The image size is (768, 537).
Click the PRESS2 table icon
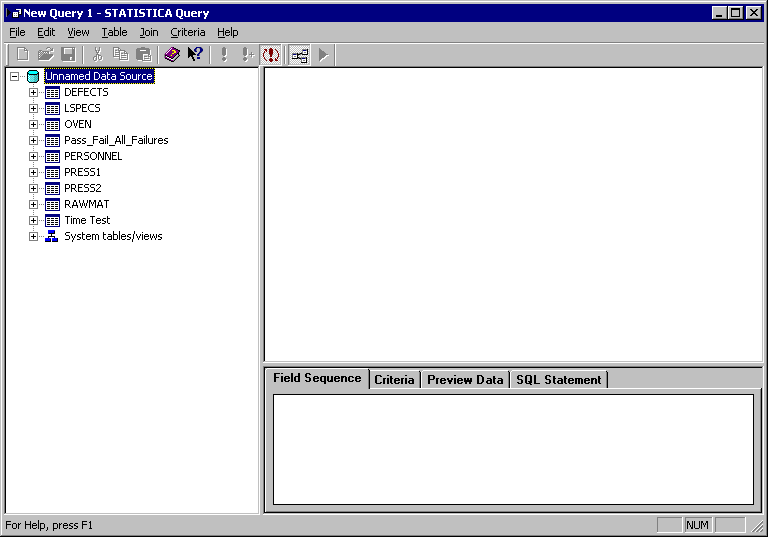tap(52, 189)
